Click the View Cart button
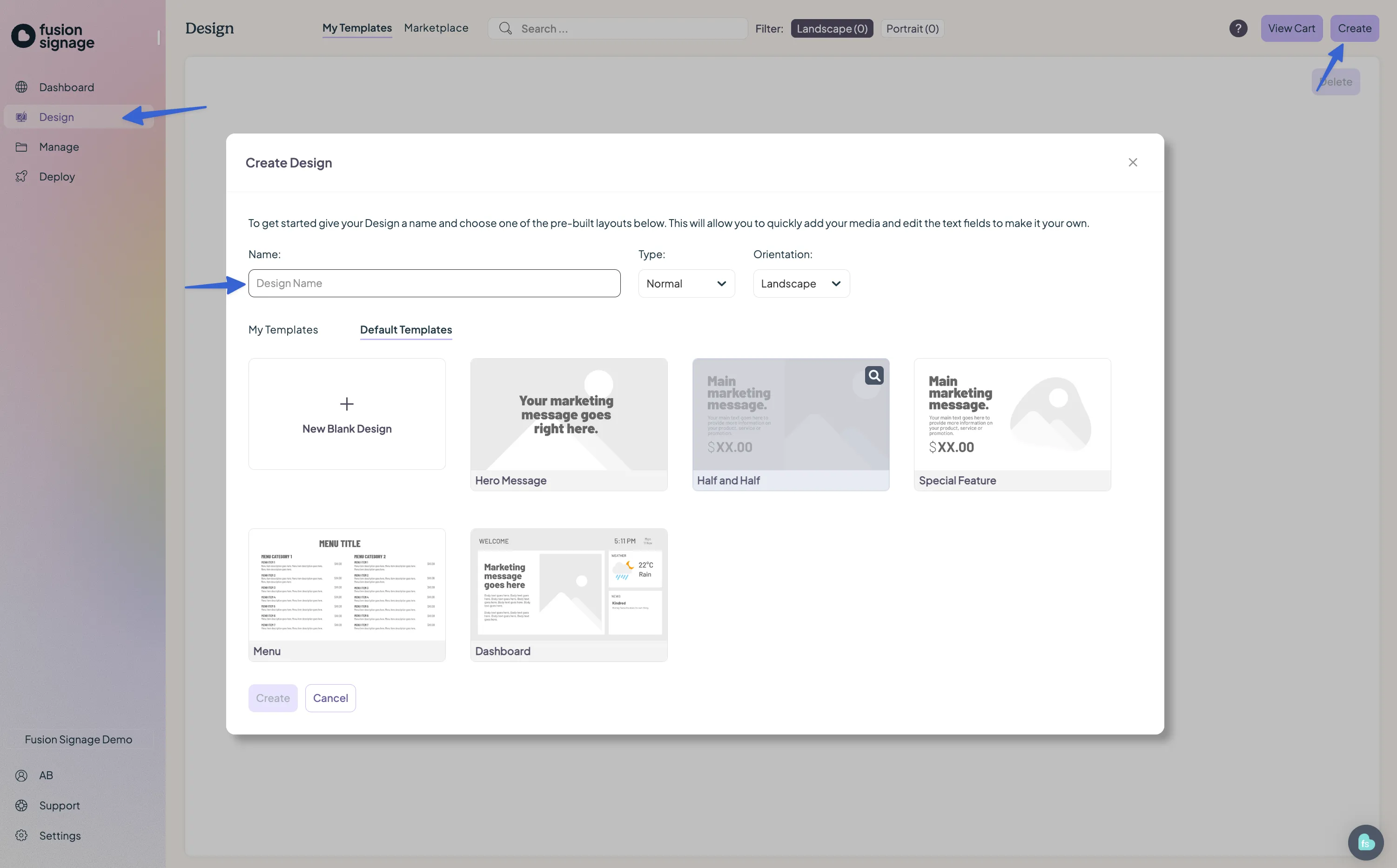 (1291, 28)
